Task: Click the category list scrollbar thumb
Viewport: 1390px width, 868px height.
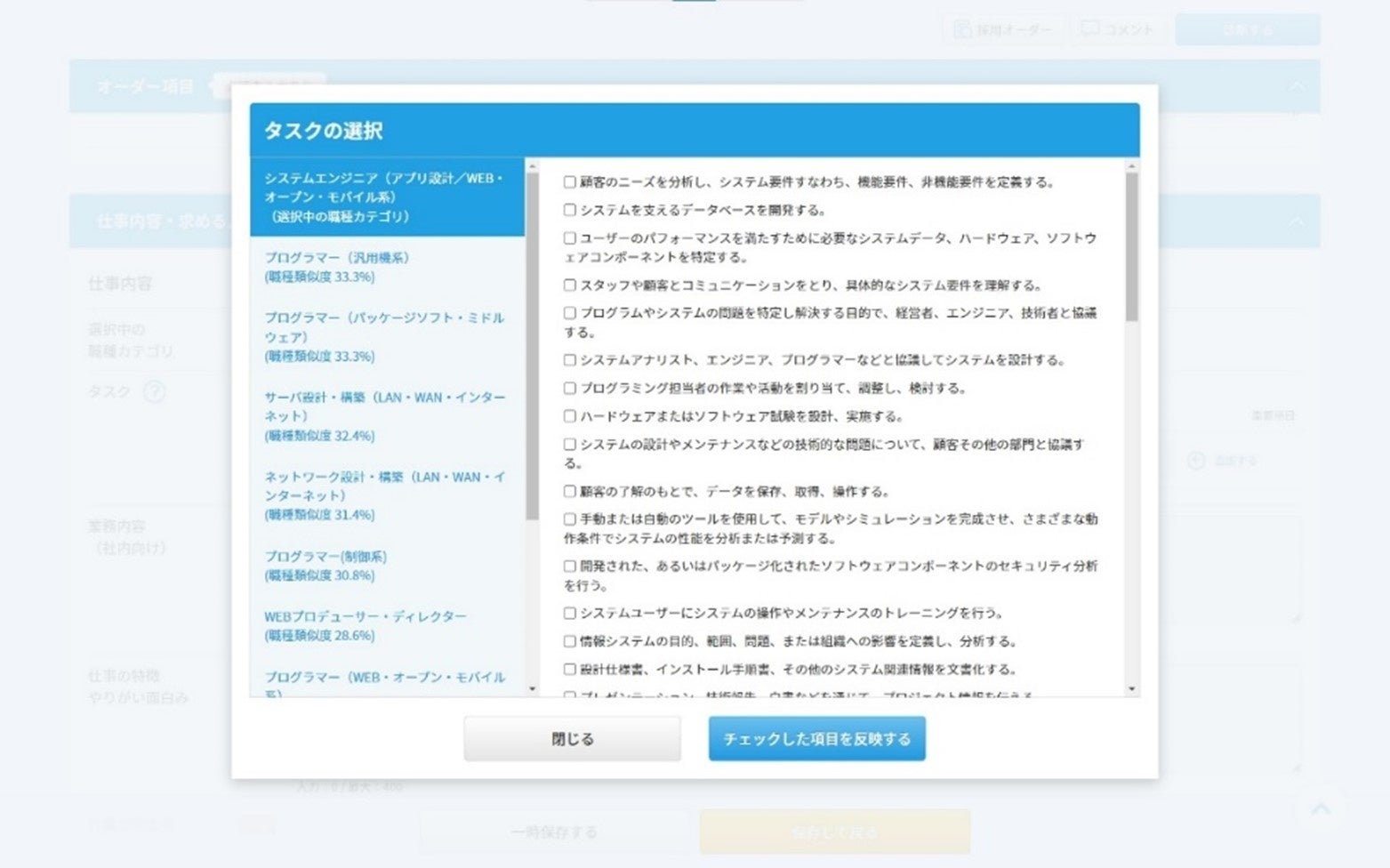Action: click(532, 346)
